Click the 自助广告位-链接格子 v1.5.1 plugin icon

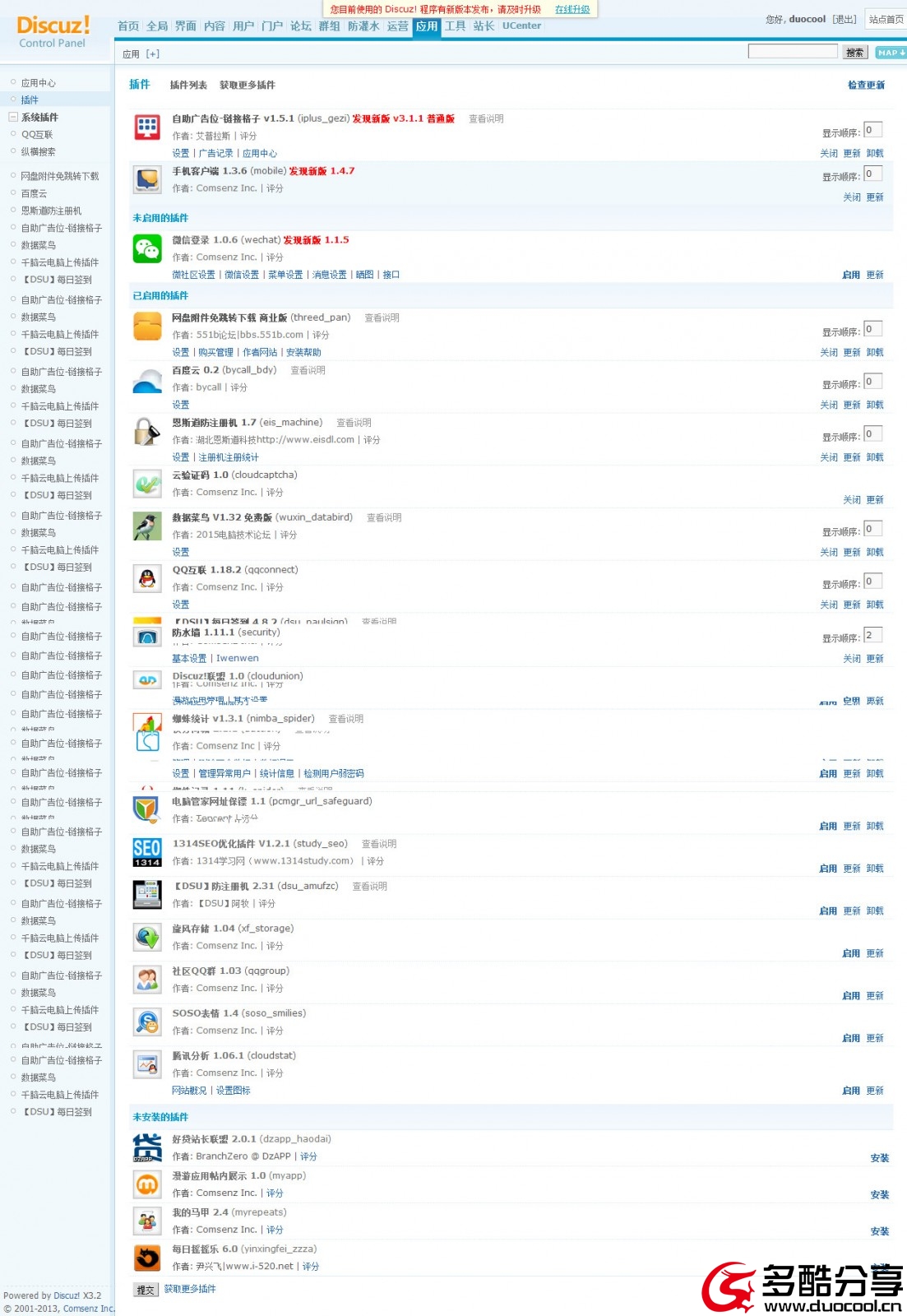point(147,127)
